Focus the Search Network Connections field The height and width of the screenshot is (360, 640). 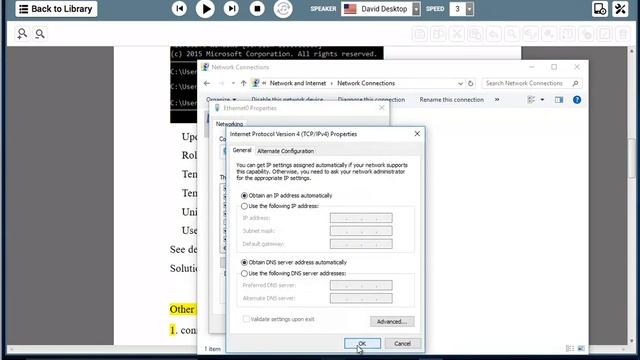(x=532, y=83)
